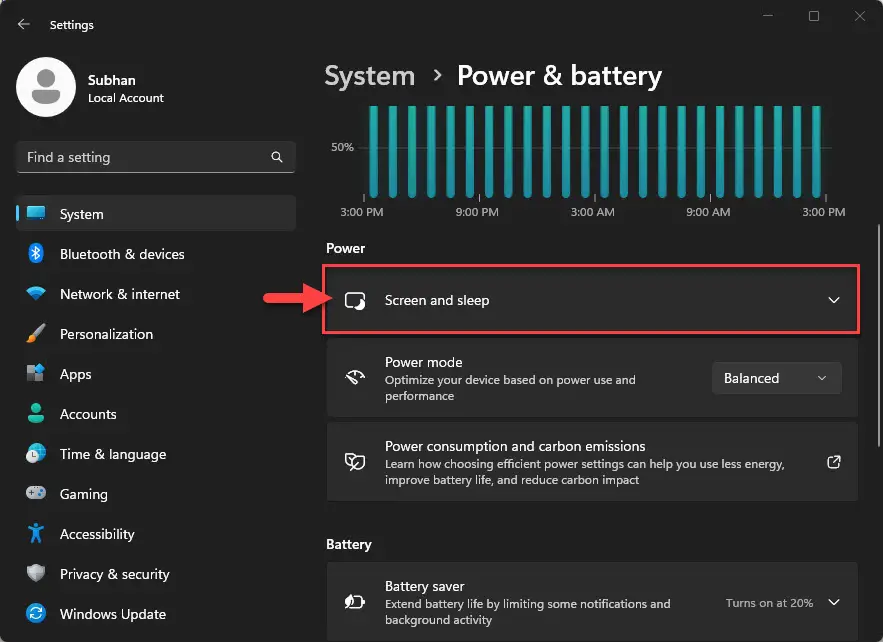Click the System monitor icon in sidebar
The image size is (883, 642).
point(36,213)
